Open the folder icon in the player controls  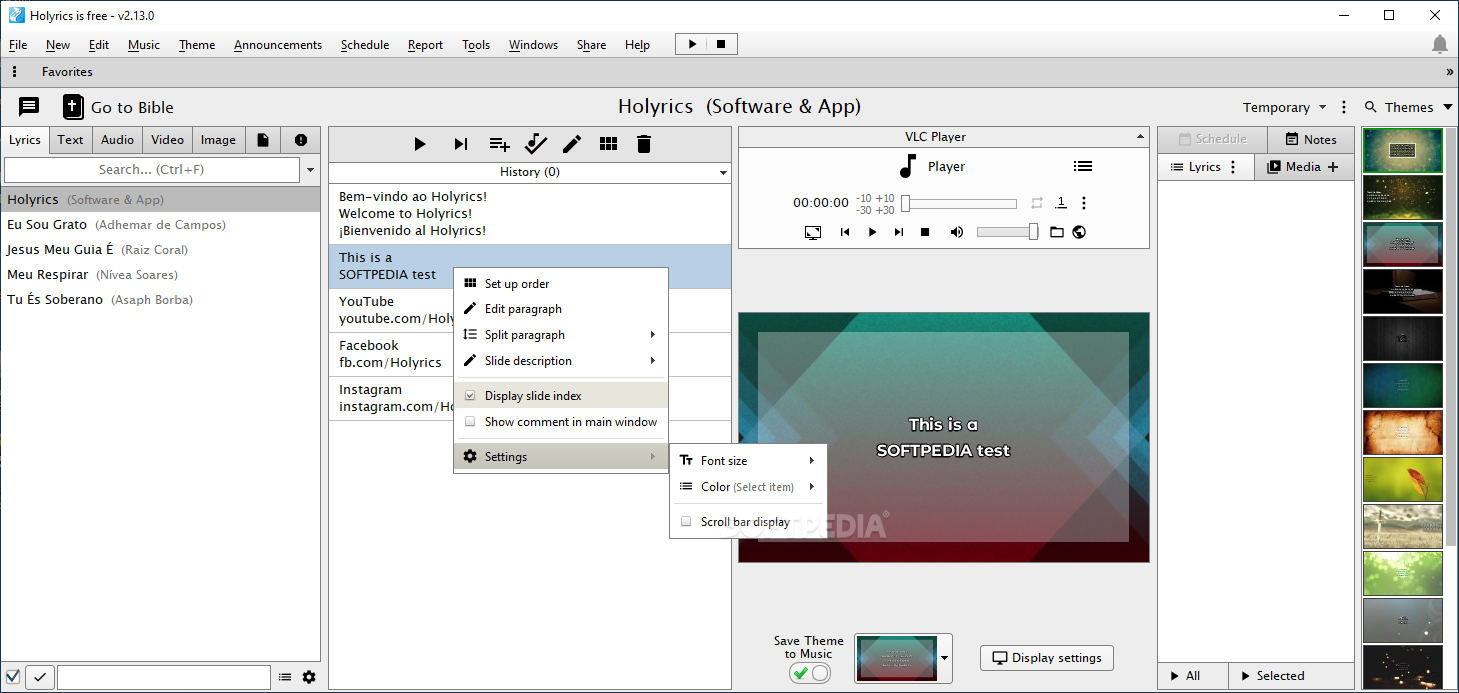pos(1057,232)
